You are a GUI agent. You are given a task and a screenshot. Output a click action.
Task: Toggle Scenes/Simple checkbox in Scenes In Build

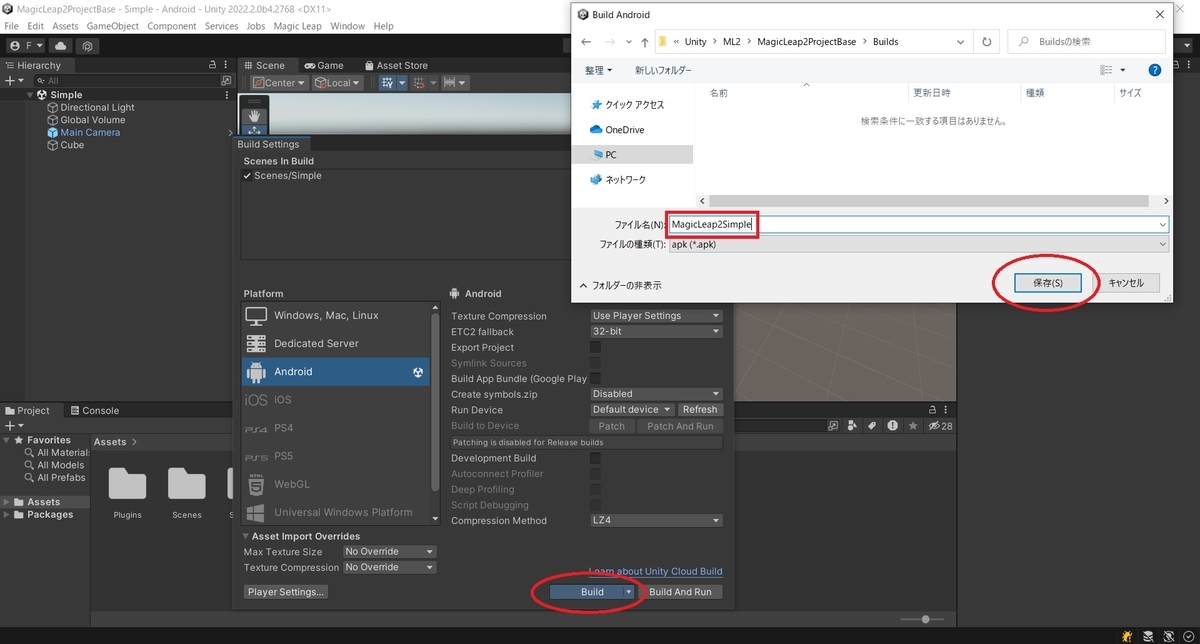248,176
